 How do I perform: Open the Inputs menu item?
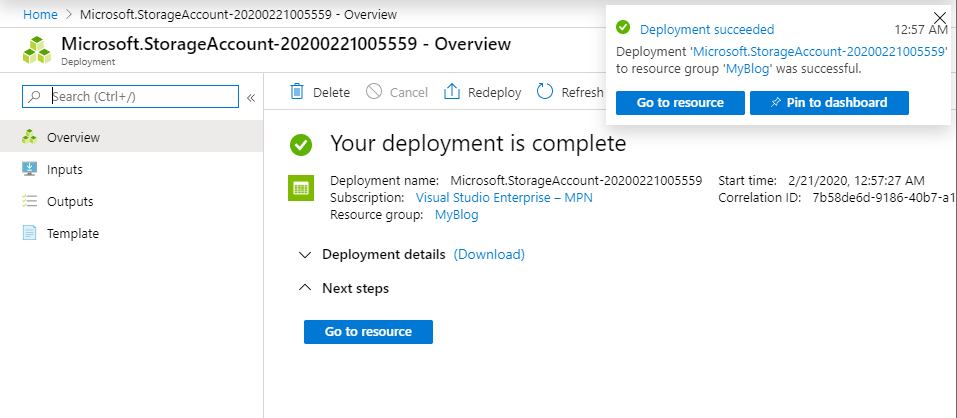click(65, 169)
